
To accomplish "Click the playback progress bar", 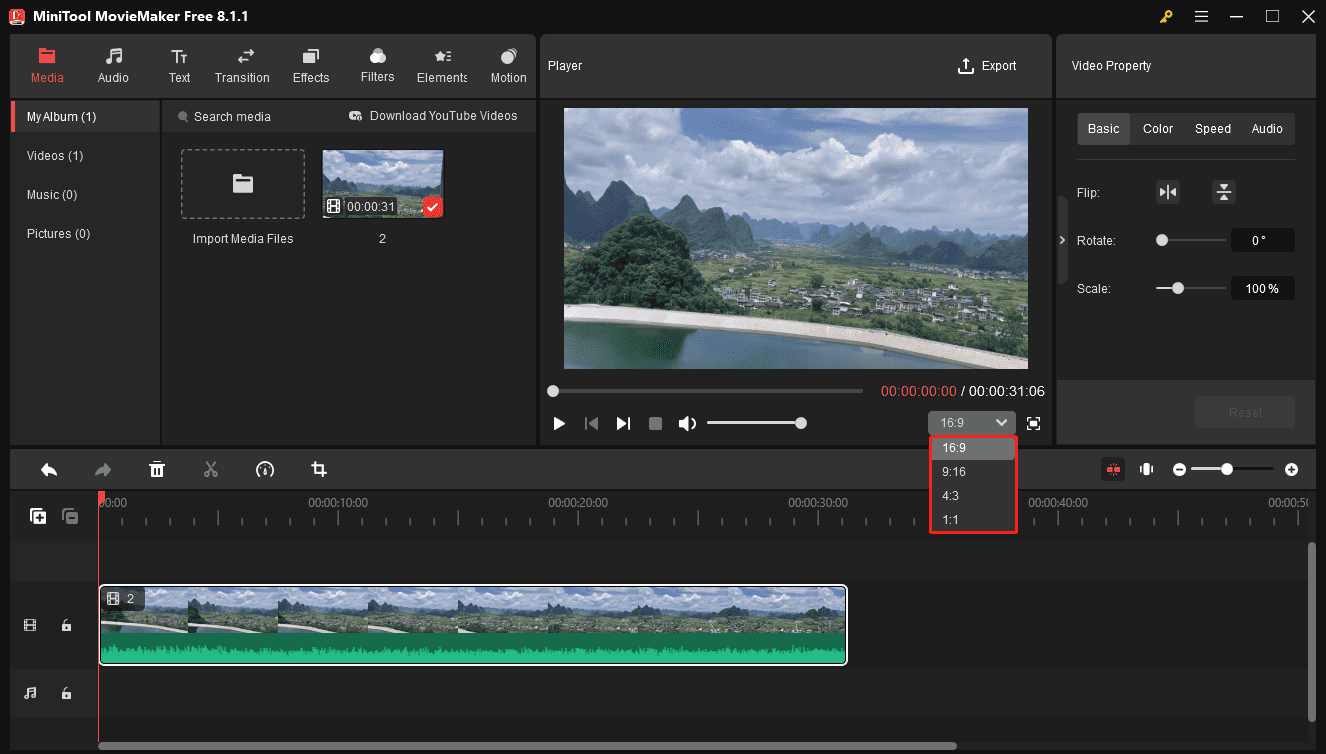I will 705,391.
